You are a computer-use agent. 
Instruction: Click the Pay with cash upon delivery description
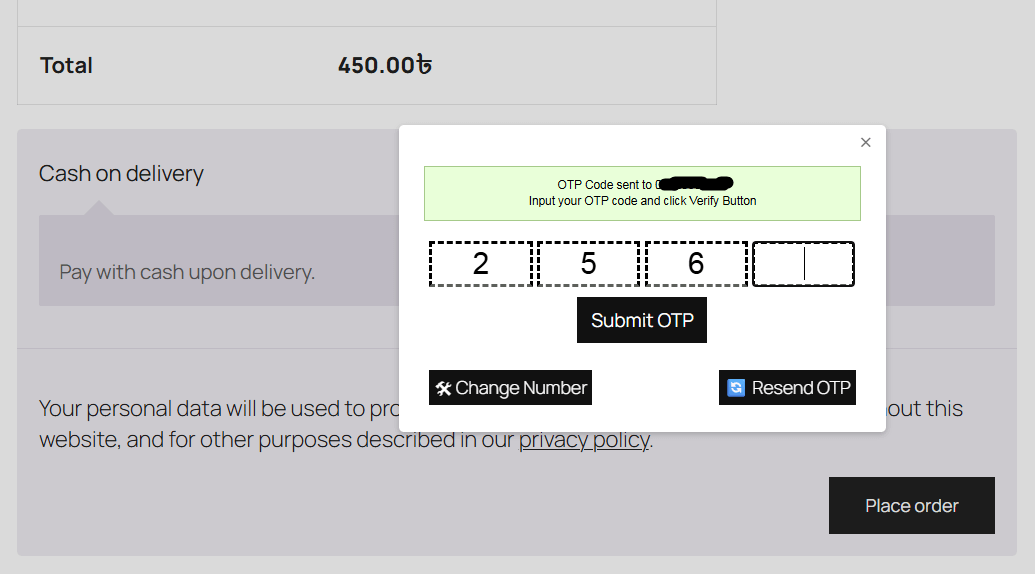click(x=187, y=271)
